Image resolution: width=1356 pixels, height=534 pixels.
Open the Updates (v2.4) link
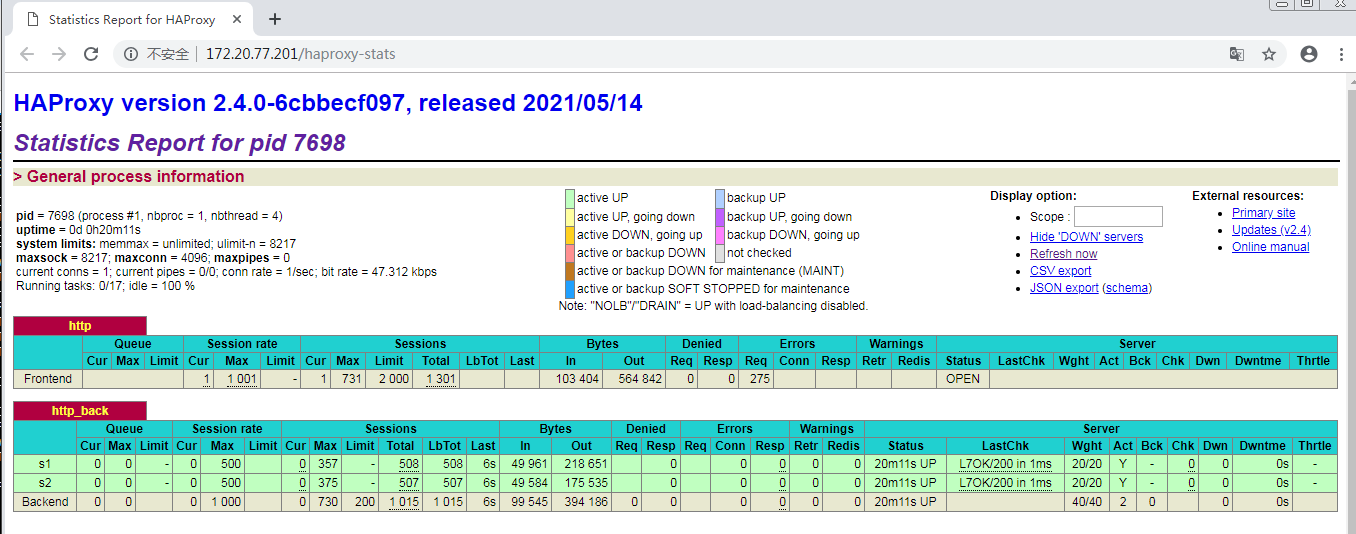pyautogui.click(x=1271, y=230)
